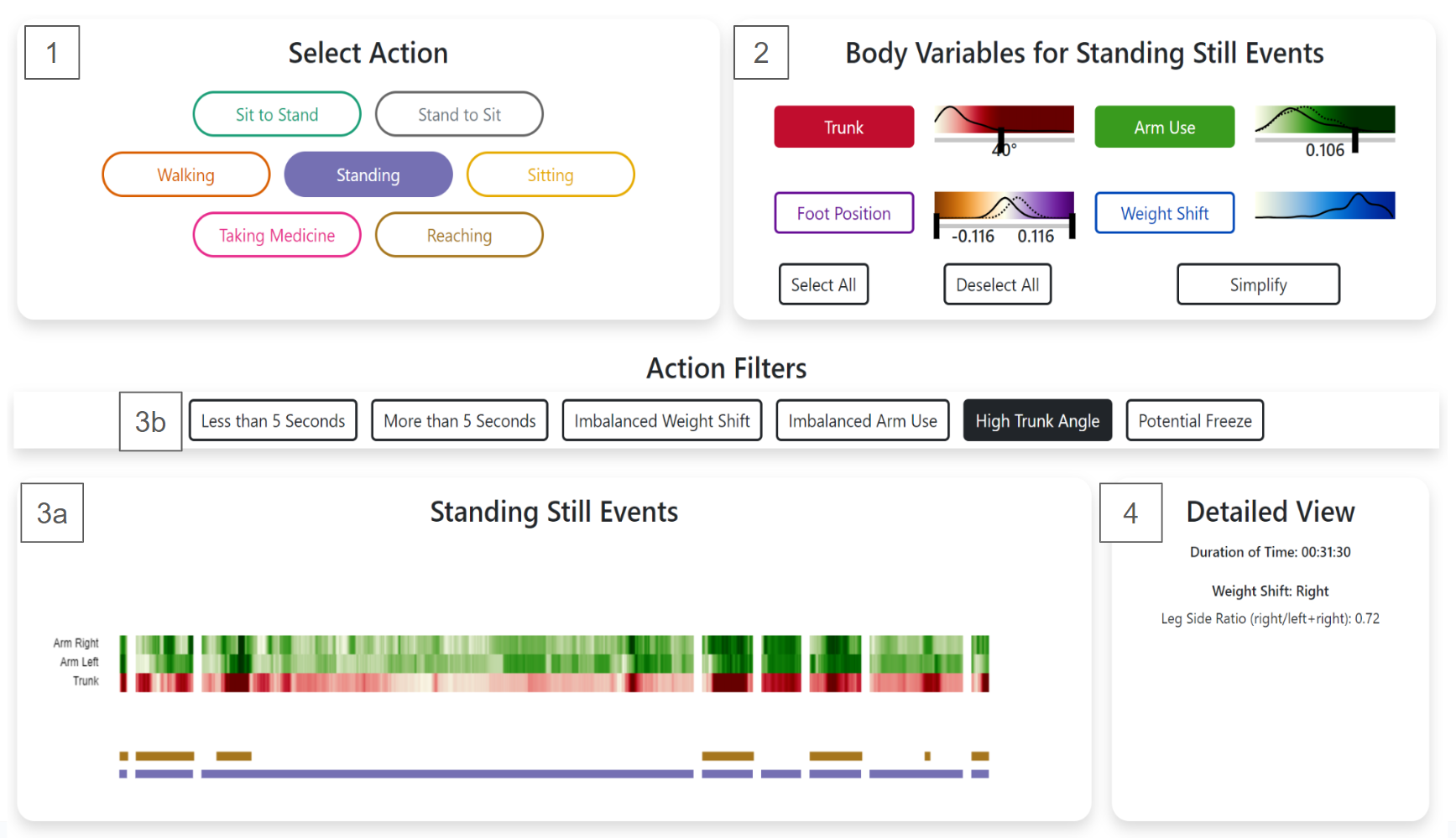Click the Deselect All button

(997, 284)
